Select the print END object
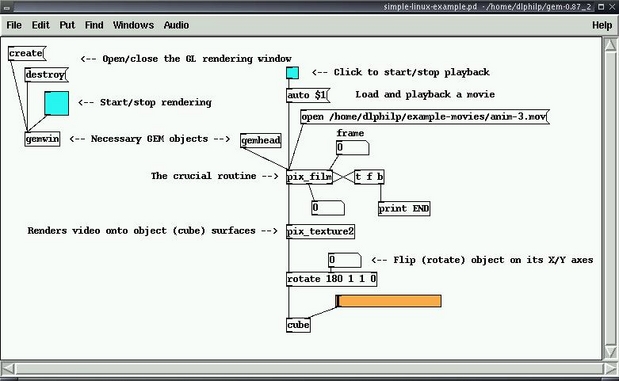Viewport: 619px width, 381px height. coord(404,208)
